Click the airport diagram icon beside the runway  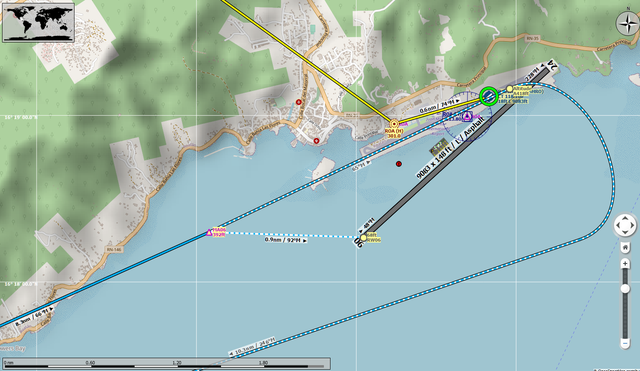click(439, 146)
